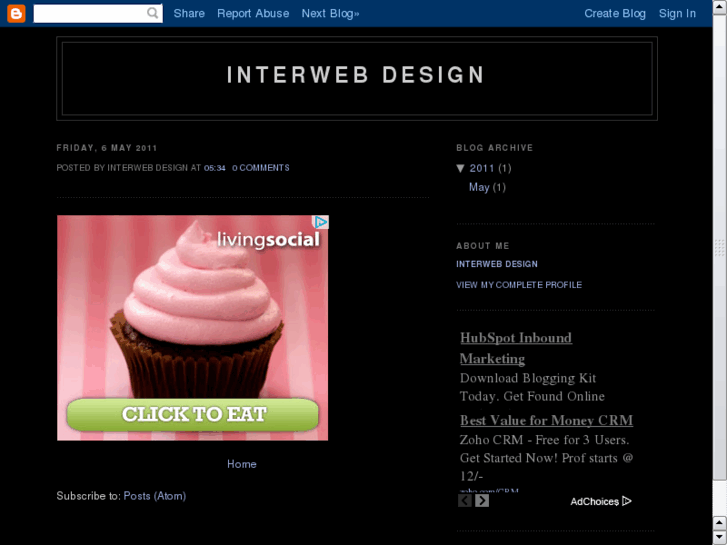Open the Share navbar link

pos(189,13)
